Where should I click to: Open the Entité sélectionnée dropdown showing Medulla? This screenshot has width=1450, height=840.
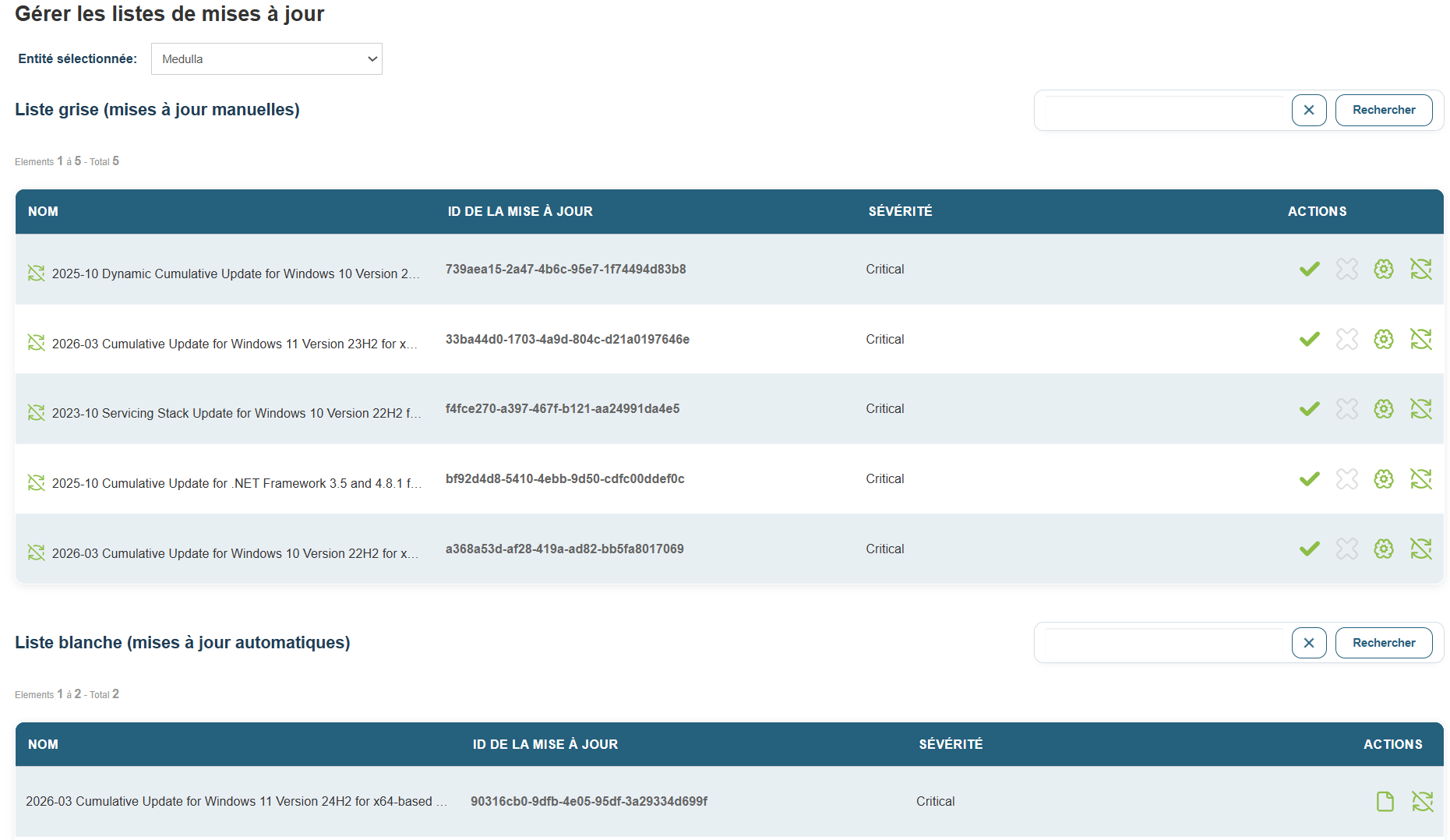266,59
